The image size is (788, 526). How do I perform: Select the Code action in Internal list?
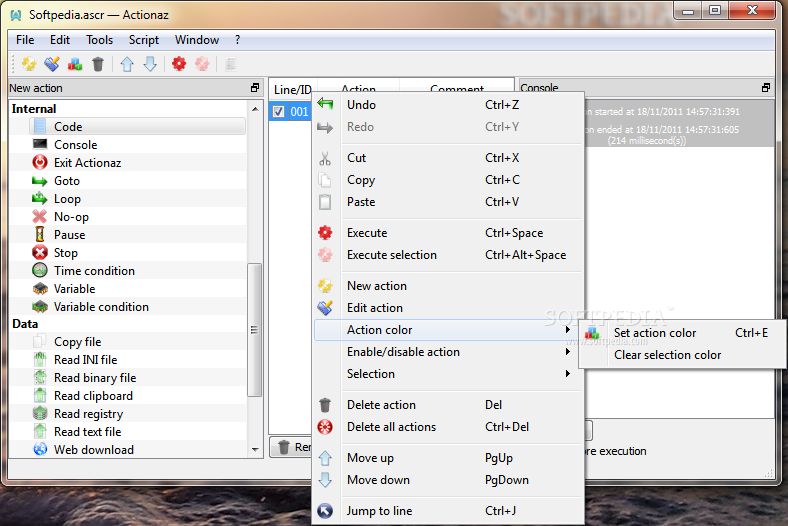click(x=137, y=127)
